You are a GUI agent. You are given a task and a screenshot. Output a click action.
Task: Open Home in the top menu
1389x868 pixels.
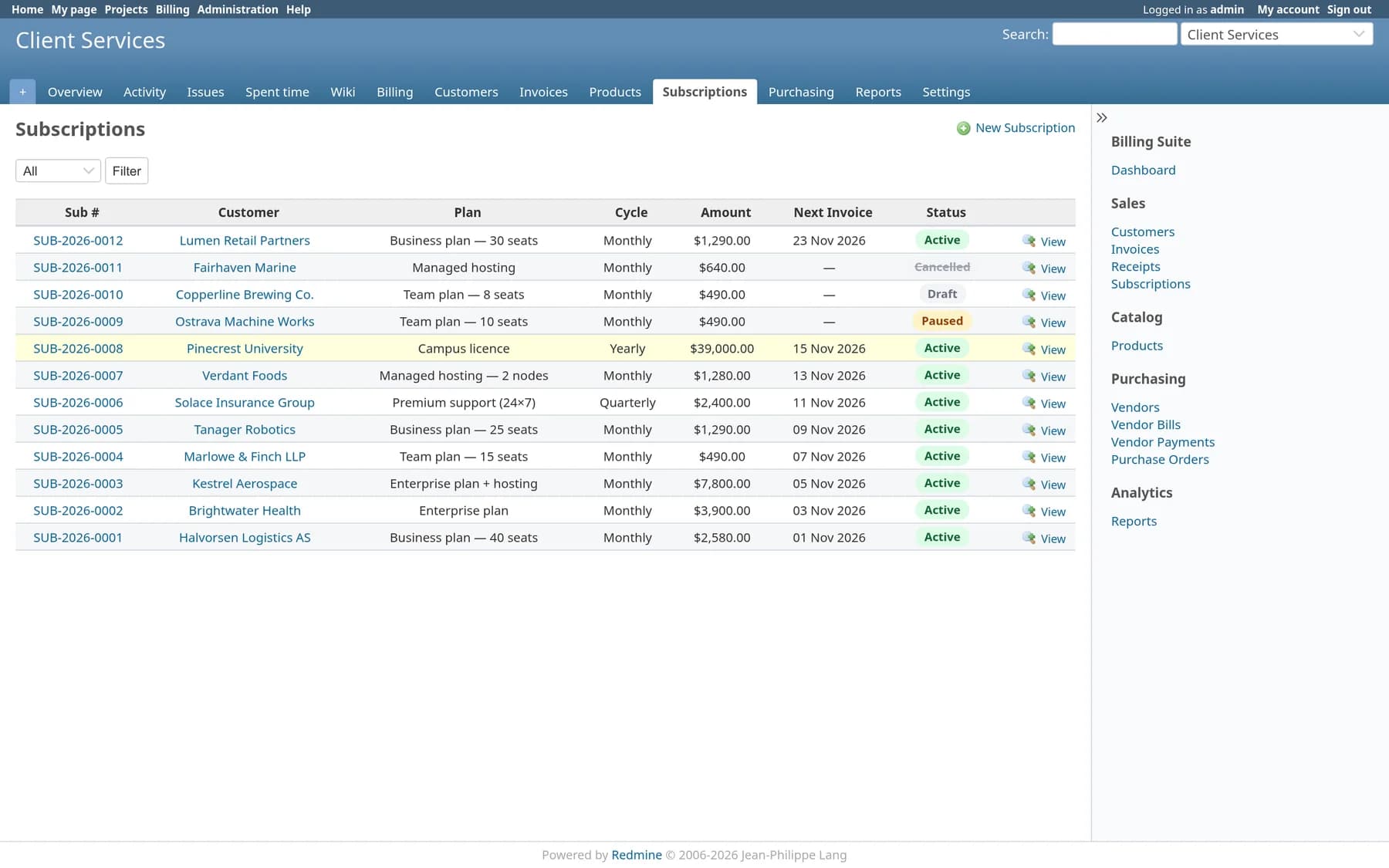[x=27, y=9]
